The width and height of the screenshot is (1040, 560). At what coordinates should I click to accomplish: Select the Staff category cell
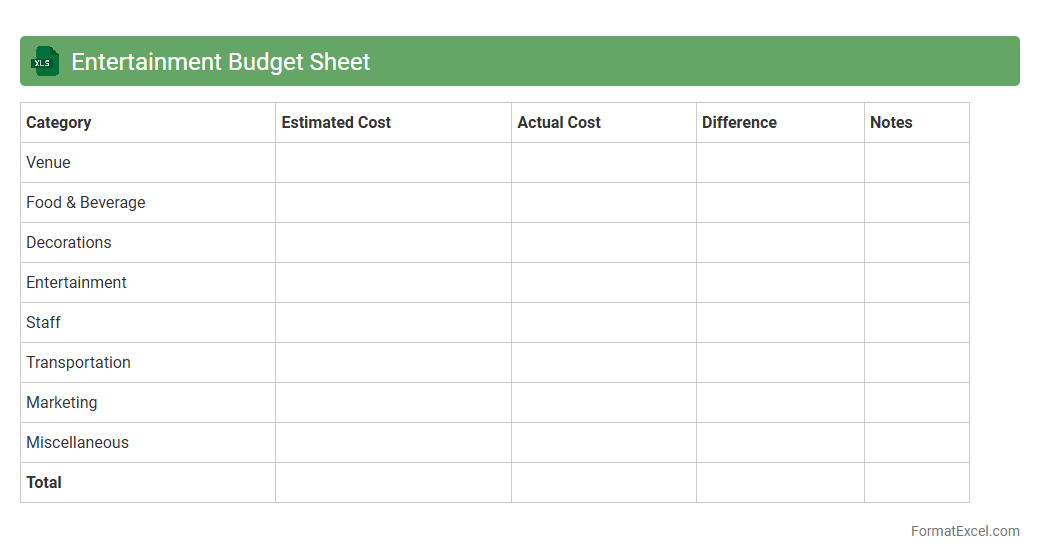point(43,323)
